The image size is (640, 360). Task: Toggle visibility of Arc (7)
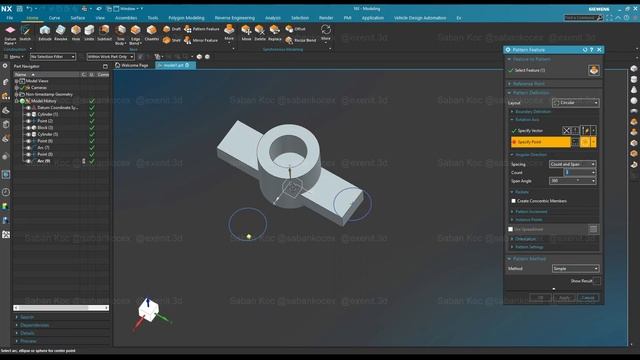[28, 148]
